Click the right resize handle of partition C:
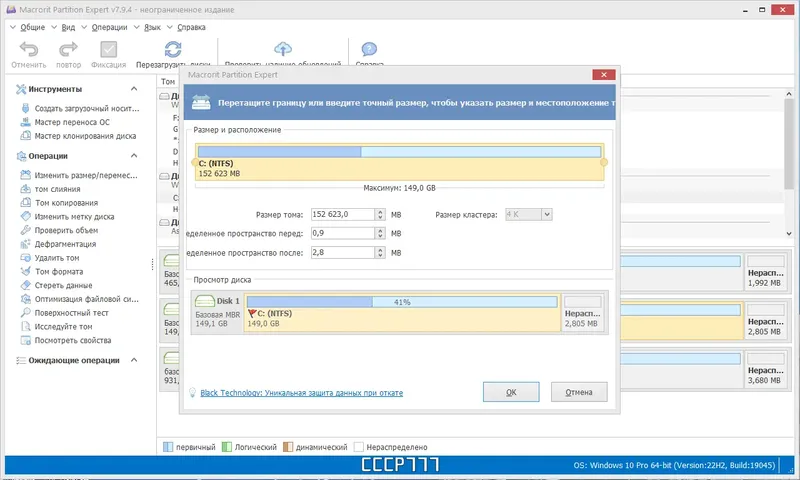800x480 pixels. tap(604, 162)
